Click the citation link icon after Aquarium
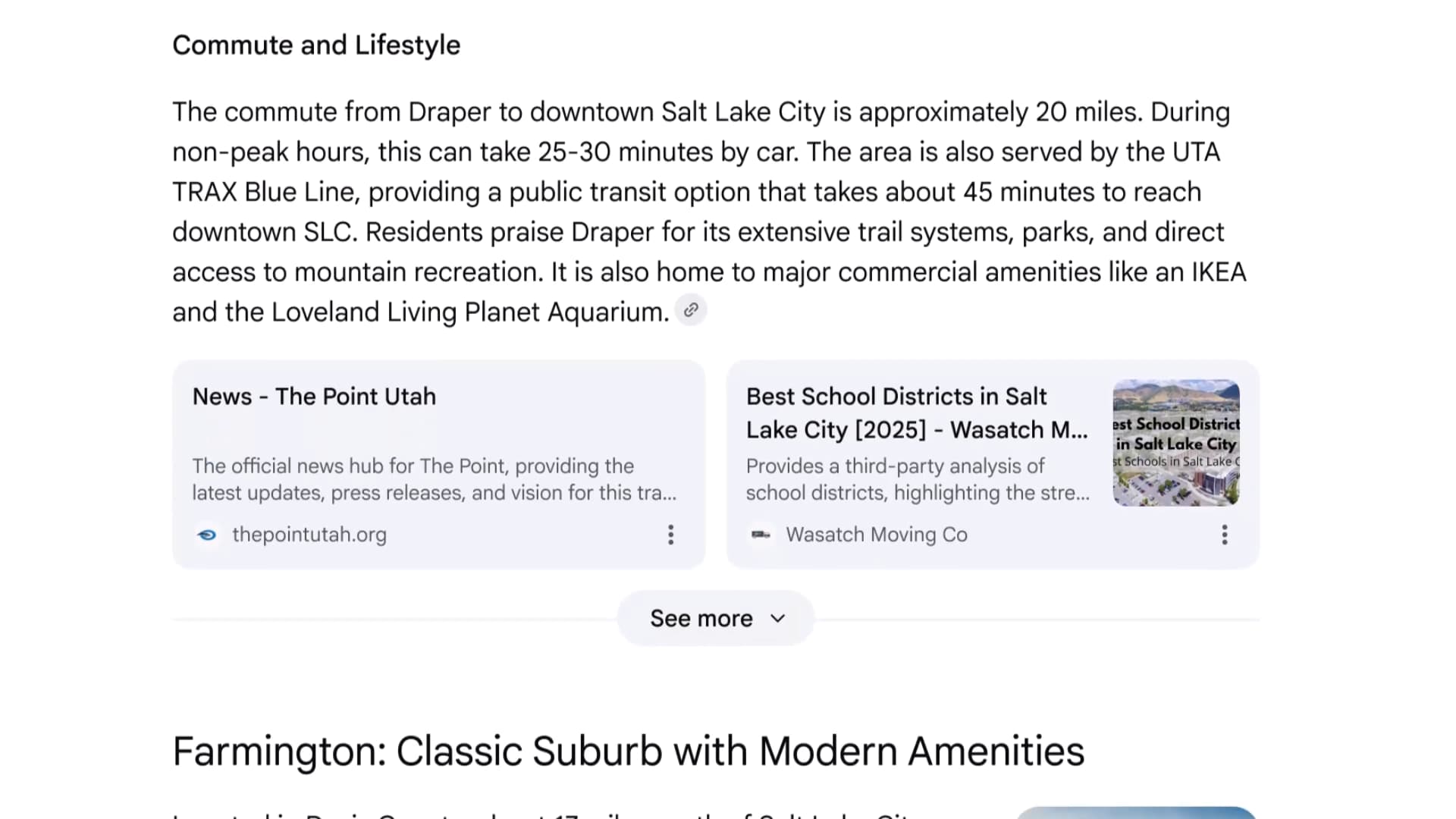The width and height of the screenshot is (1456, 819). click(x=691, y=310)
